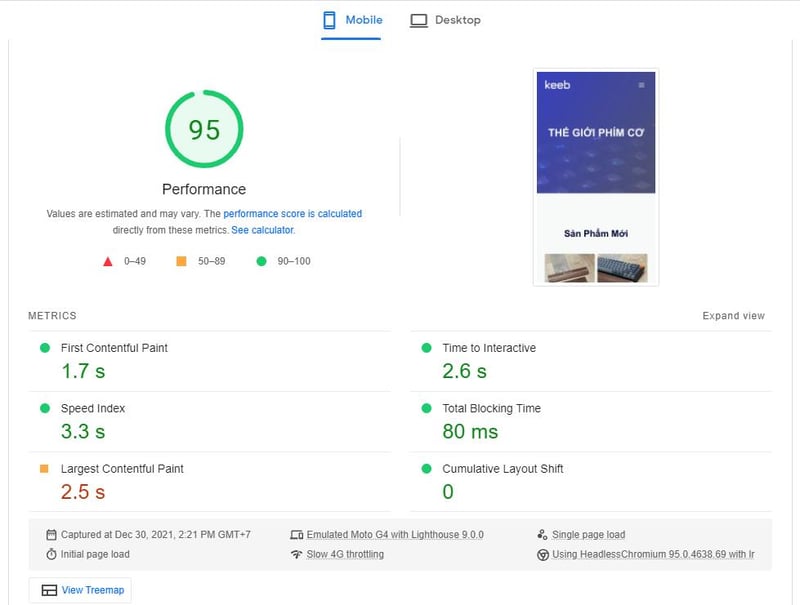The width and height of the screenshot is (800, 605).
Task: Select the Time to Interactive metric
Action: coord(489,348)
